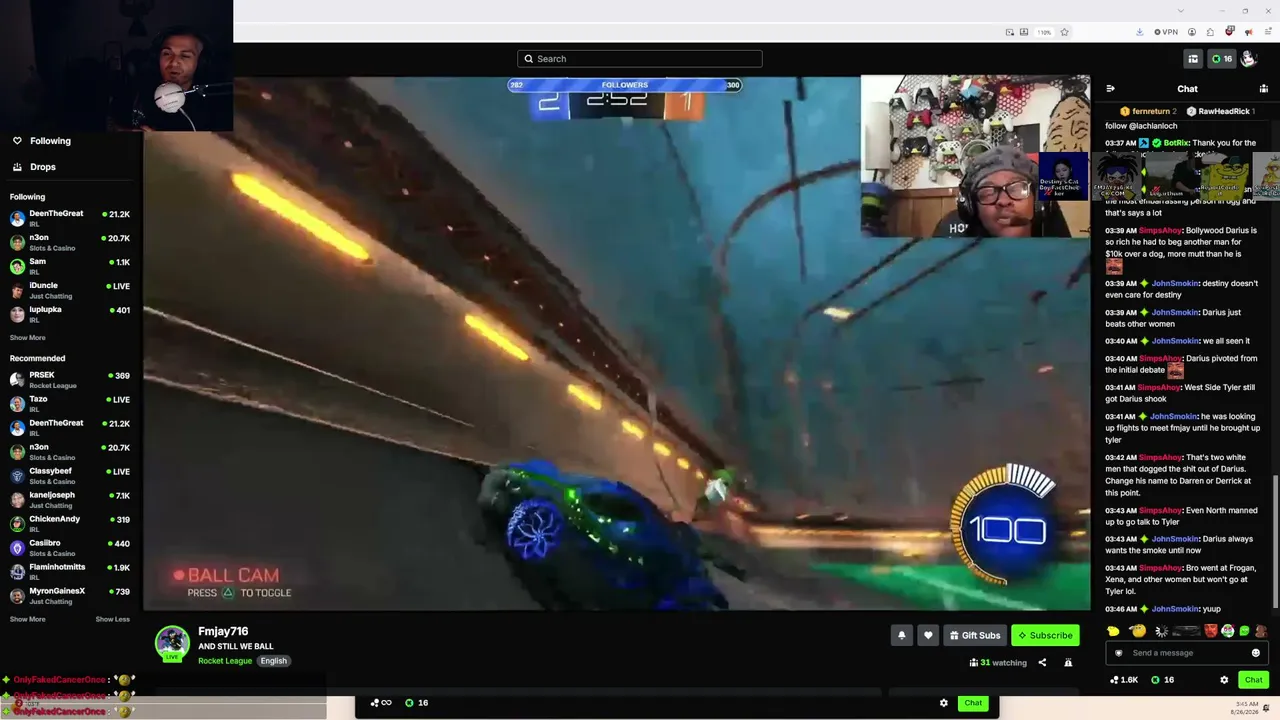
Task: Click the fernreturn gifter name in chat
Action: [1151, 111]
